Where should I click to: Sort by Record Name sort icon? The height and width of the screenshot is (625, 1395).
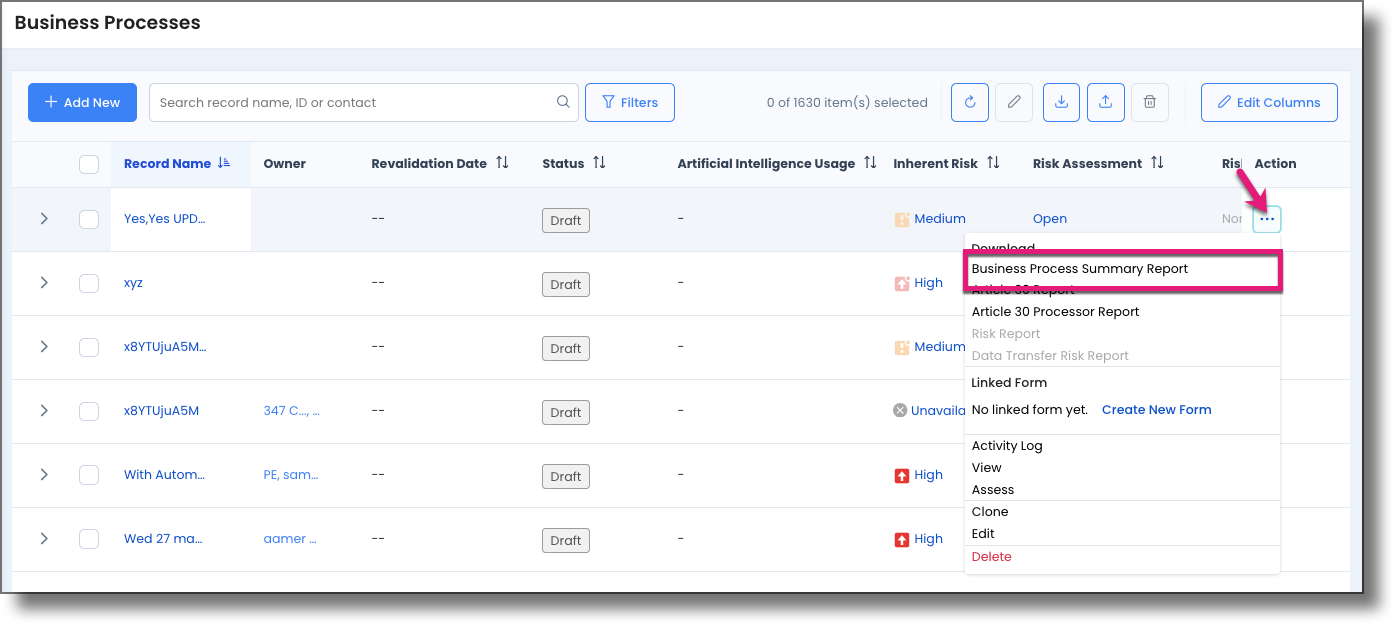point(224,163)
